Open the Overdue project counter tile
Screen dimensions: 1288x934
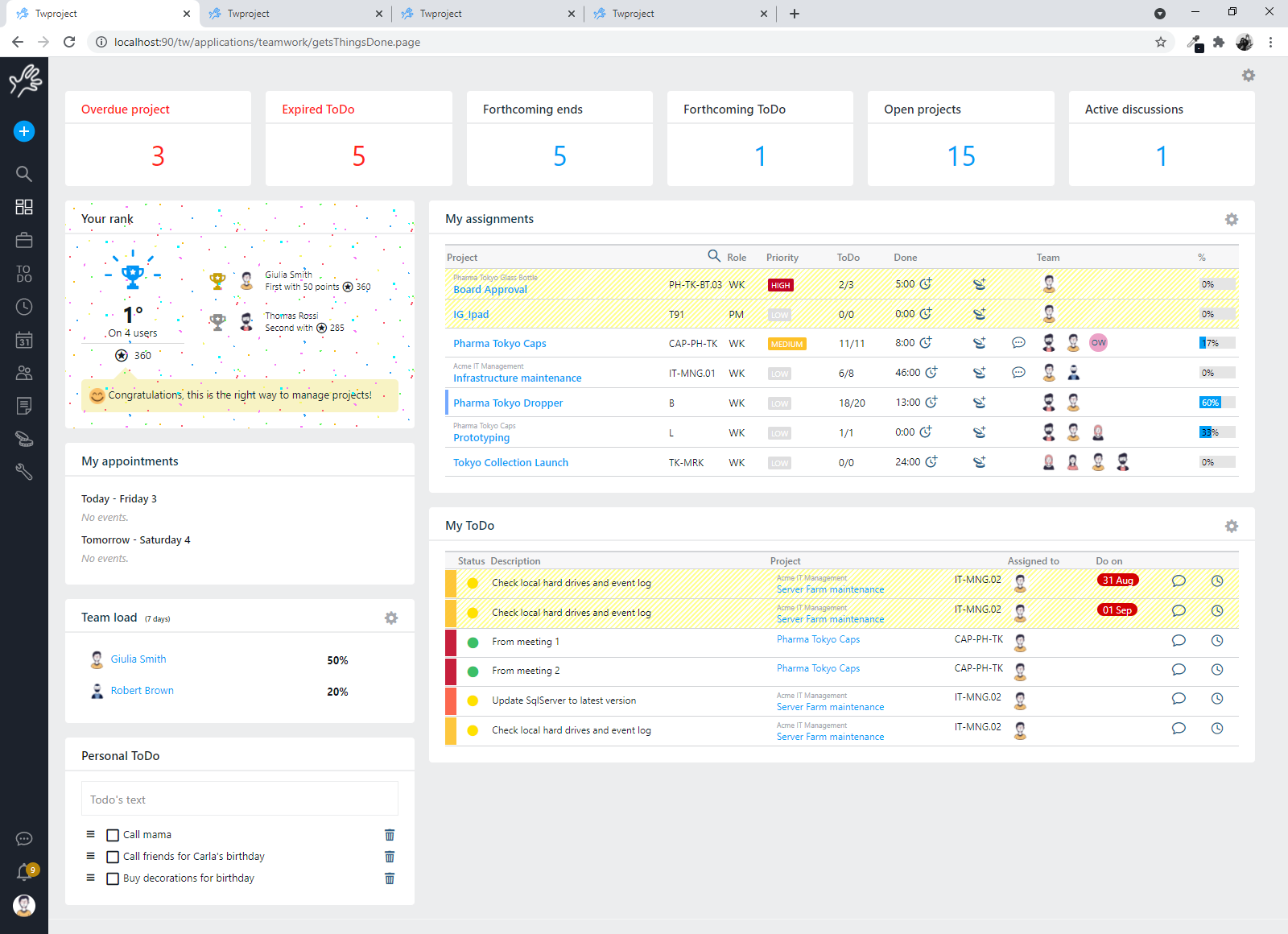[x=158, y=138]
